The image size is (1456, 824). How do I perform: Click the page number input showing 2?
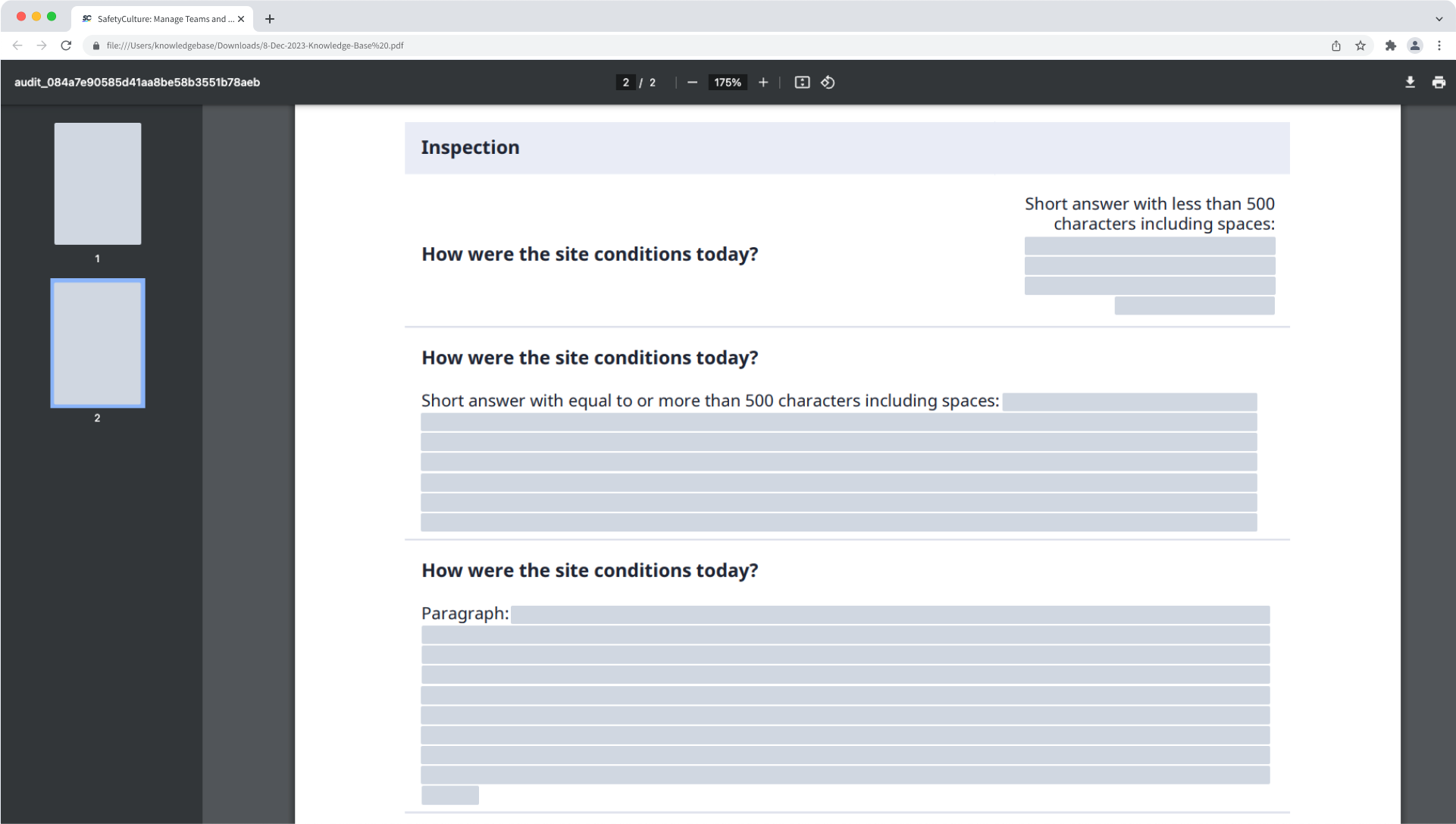click(x=626, y=82)
